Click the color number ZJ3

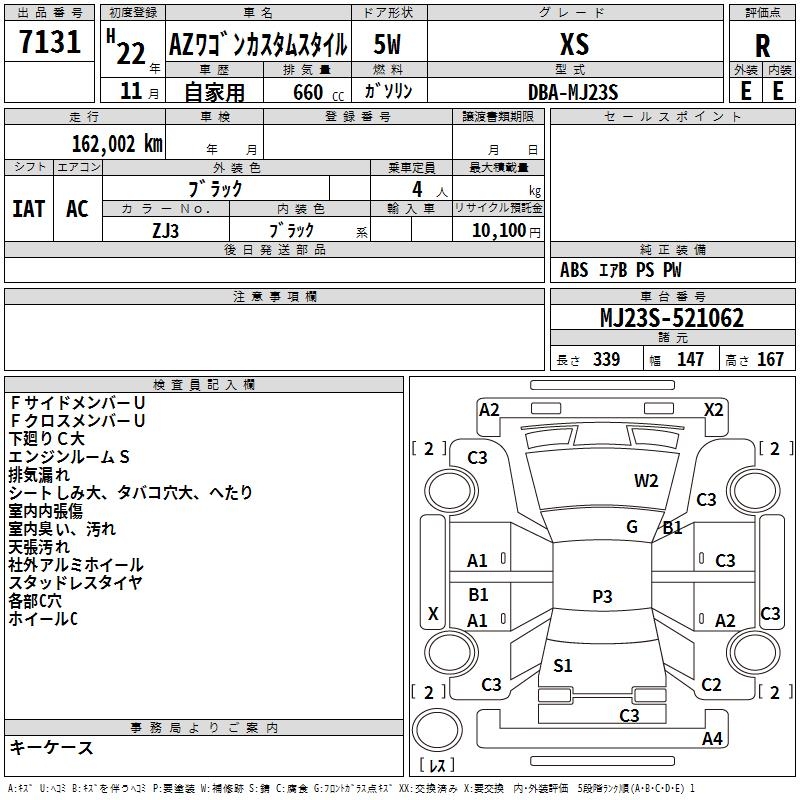(165, 231)
